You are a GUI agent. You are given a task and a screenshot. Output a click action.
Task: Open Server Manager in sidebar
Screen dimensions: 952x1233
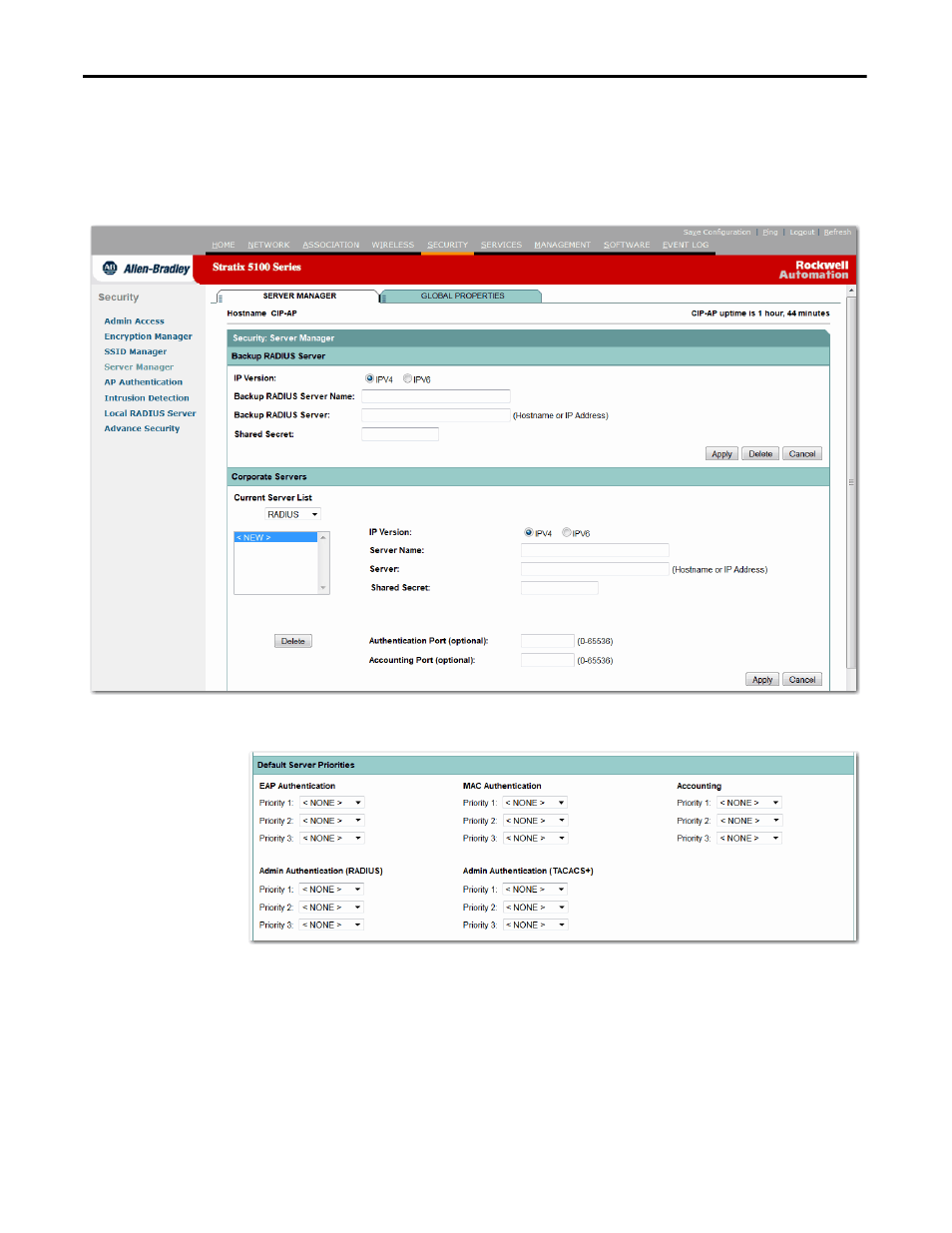tap(139, 367)
